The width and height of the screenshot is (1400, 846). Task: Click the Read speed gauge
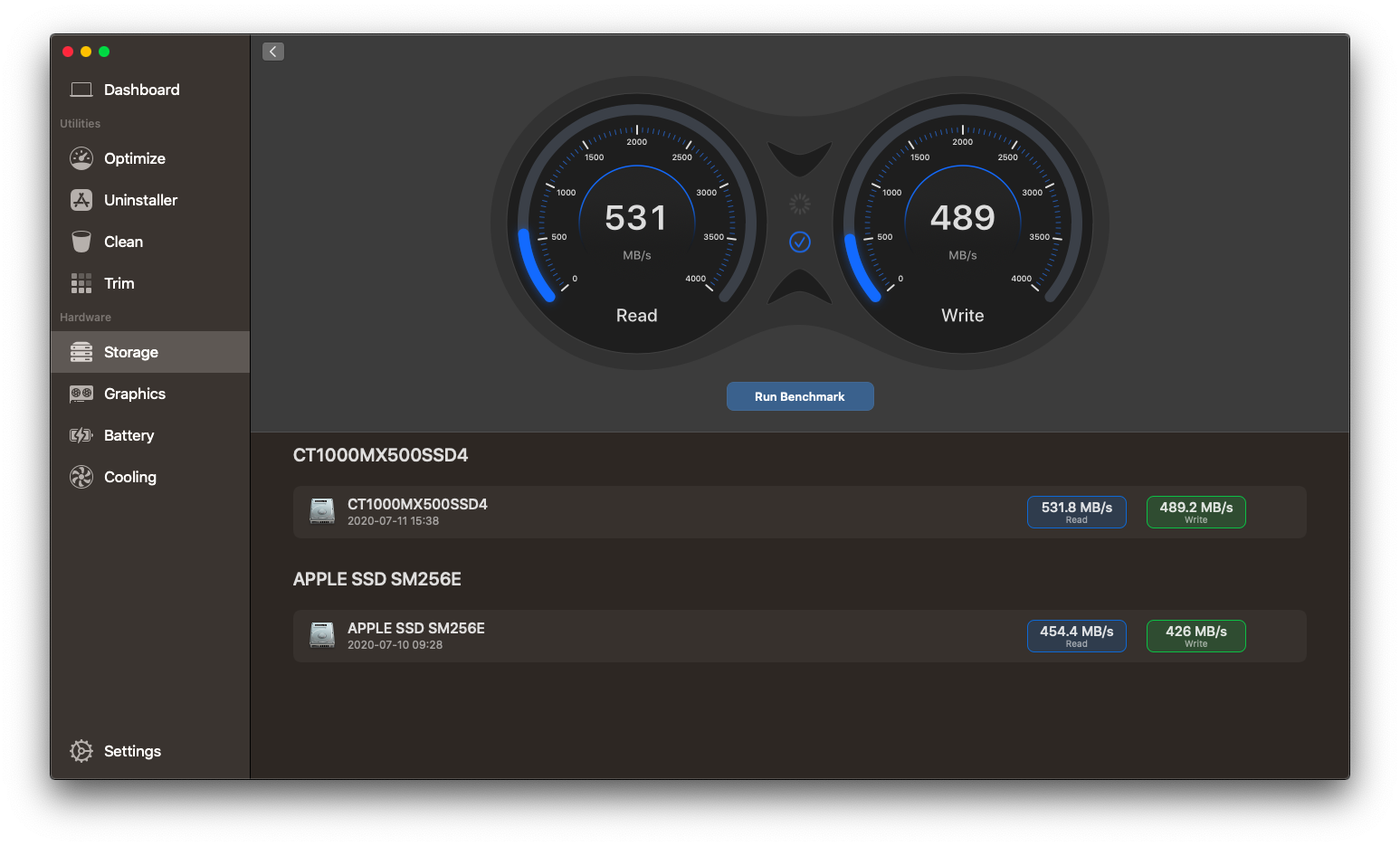click(x=637, y=223)
